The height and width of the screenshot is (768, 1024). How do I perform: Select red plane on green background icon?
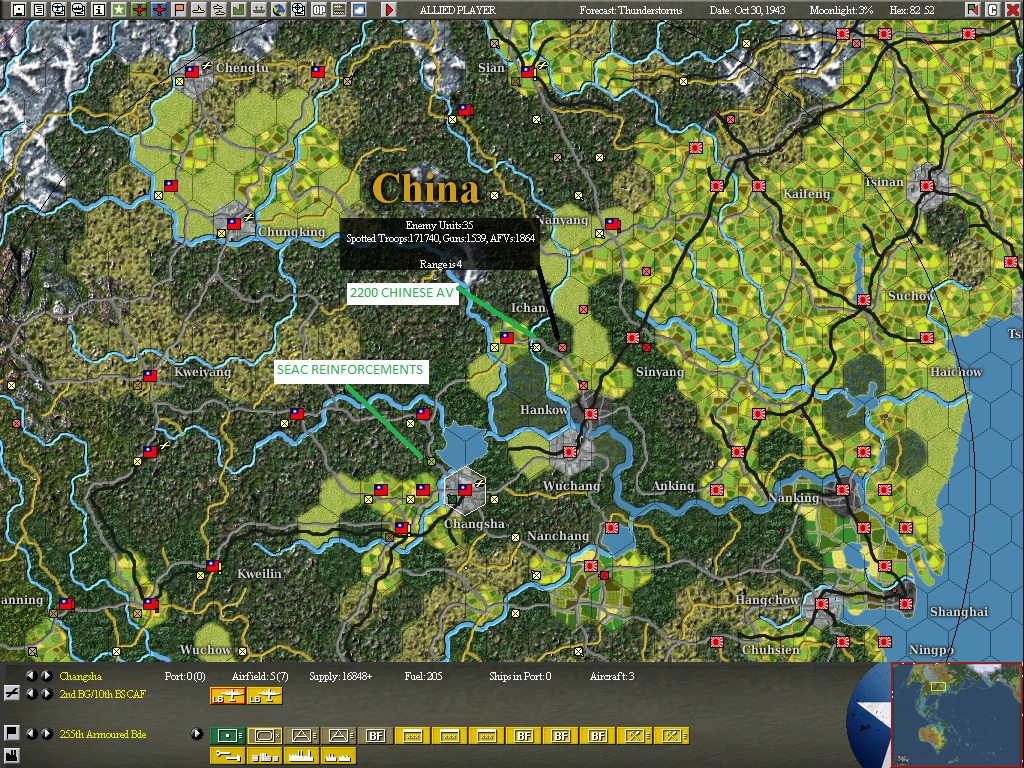click(138, 10)
